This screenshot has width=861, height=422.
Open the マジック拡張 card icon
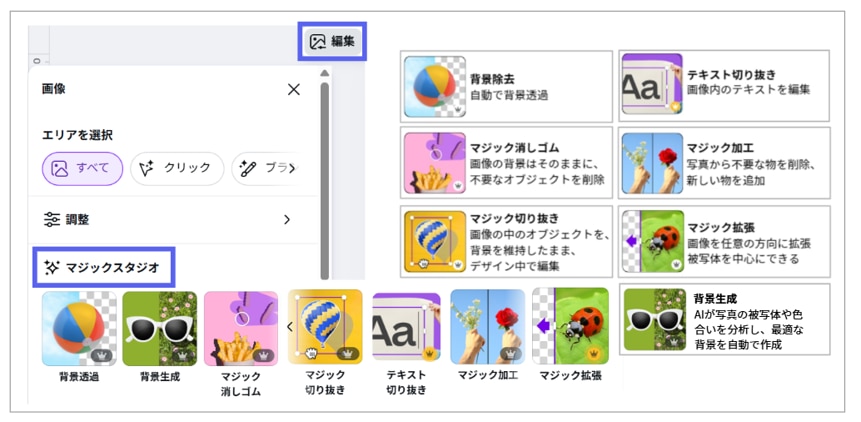click(x=653, y=241)
